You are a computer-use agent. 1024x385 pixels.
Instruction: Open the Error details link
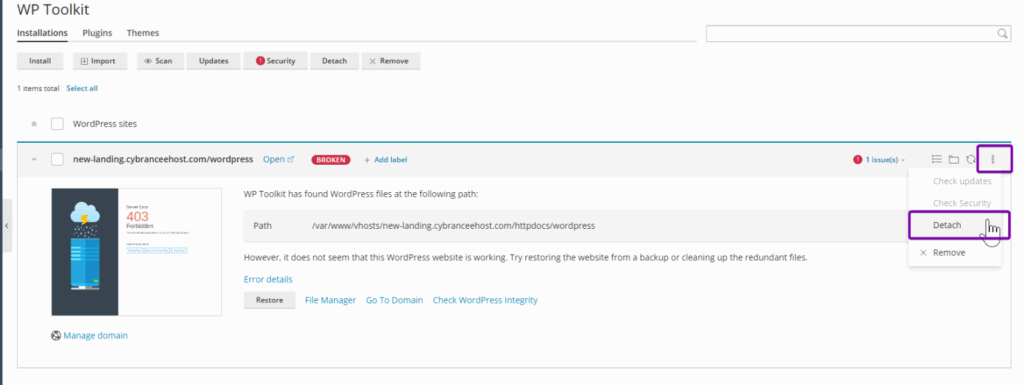pyautogui.click(x=268, y=279)
